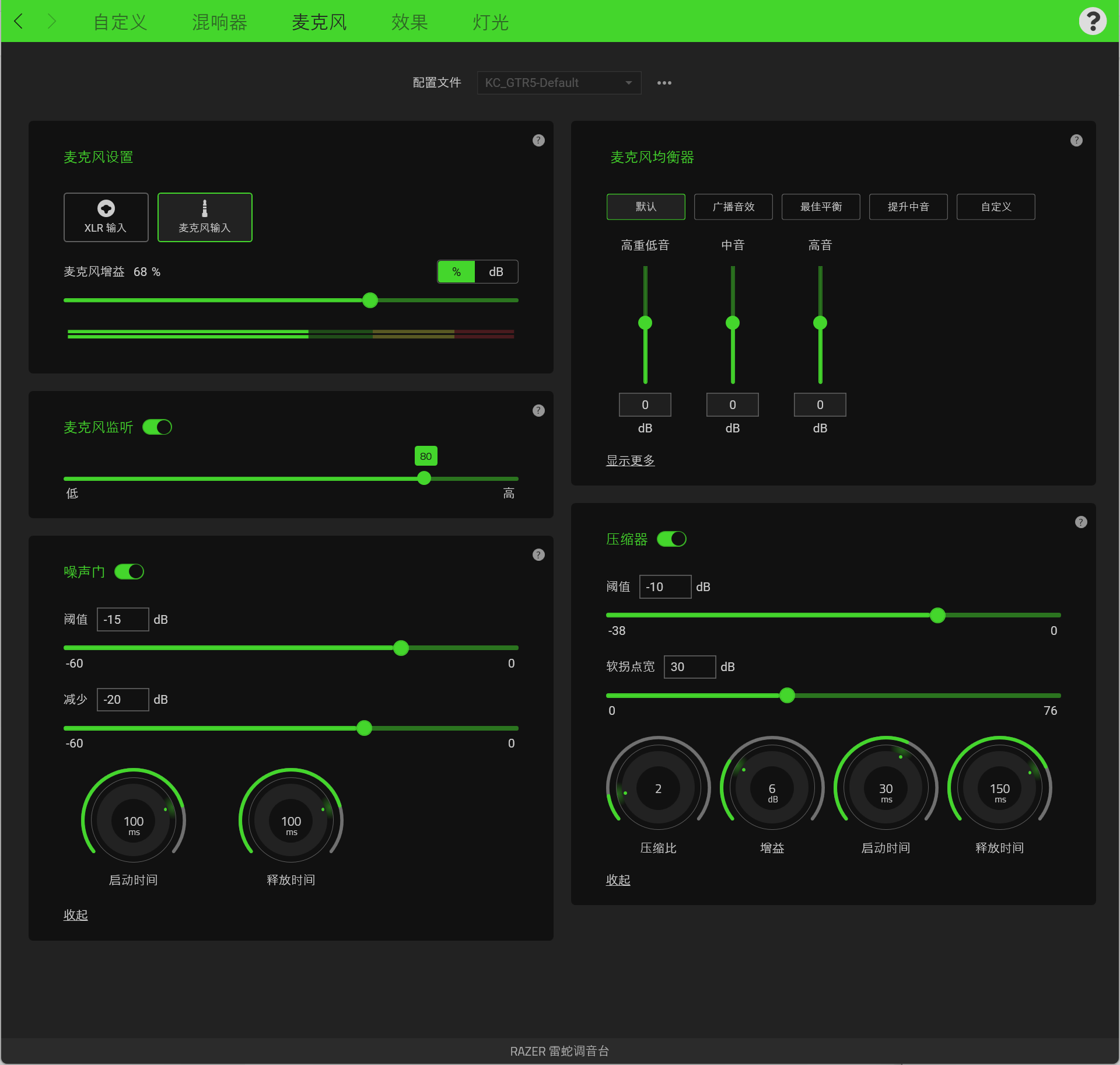Viewport: 1120px width, 1065px height.
Task: Switch gain unit to dB
Action: 496,272
